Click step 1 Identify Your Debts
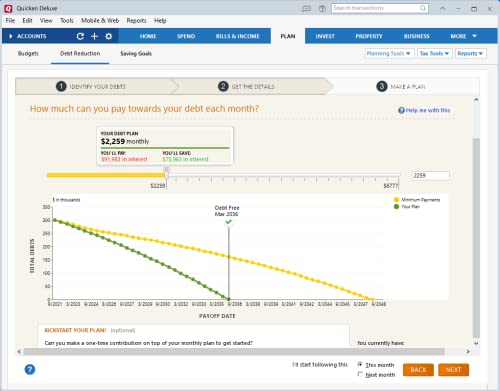This screenshot has width=500, height=391. (x=91, y=87)
